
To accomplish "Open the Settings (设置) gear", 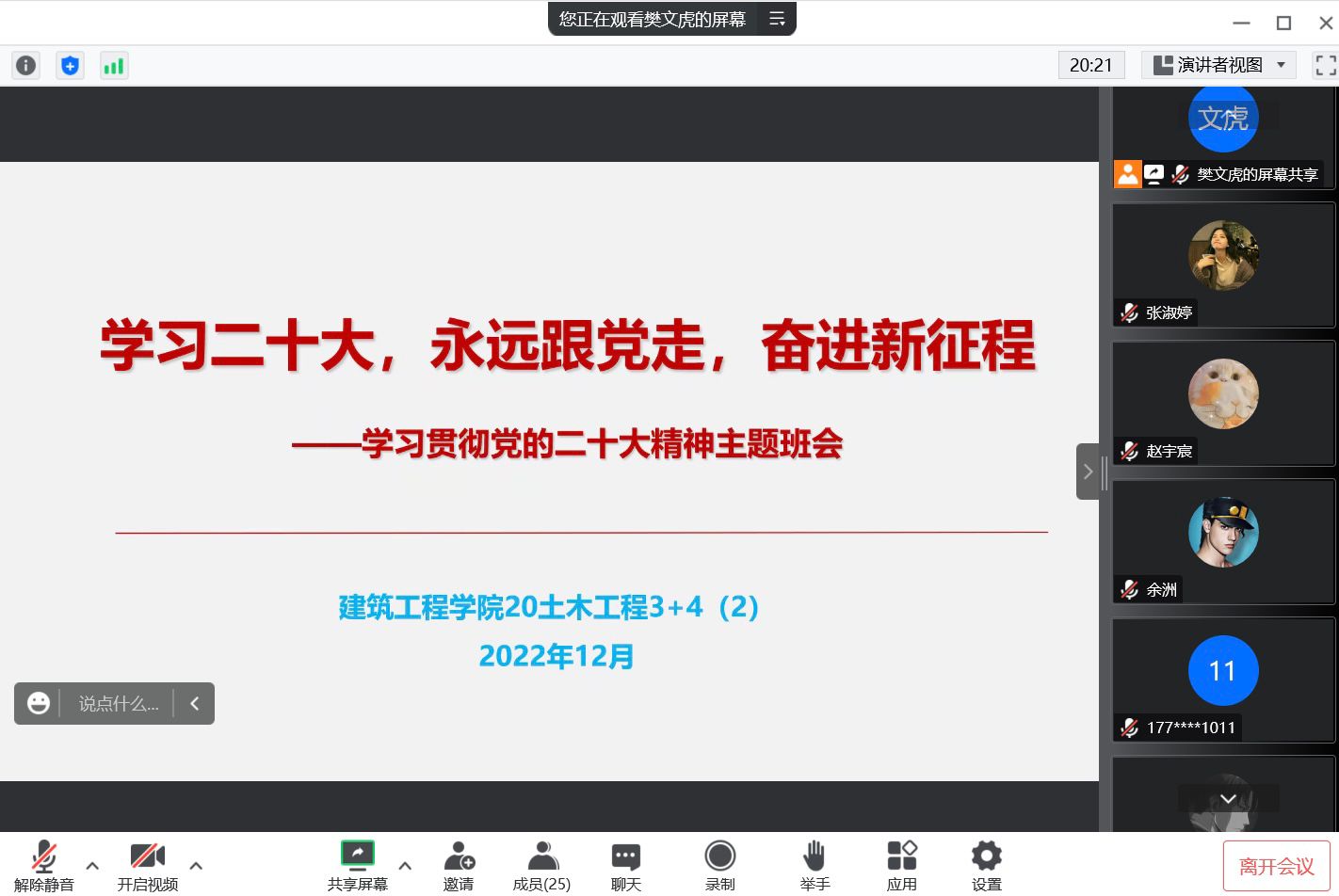I will point(986,865).
